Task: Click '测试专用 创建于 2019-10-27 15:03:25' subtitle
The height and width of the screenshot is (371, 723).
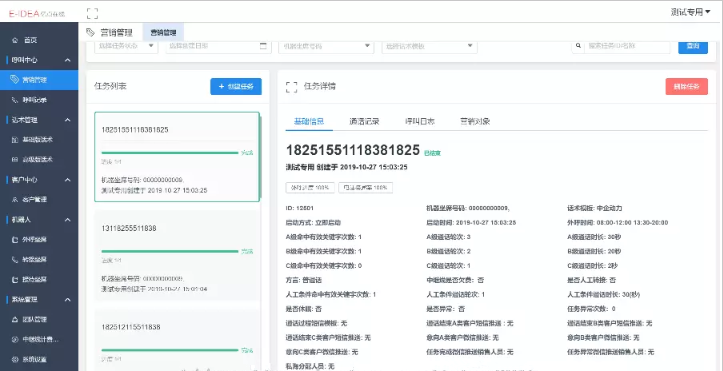Action: pyautogui.click(x=346, y=167)
